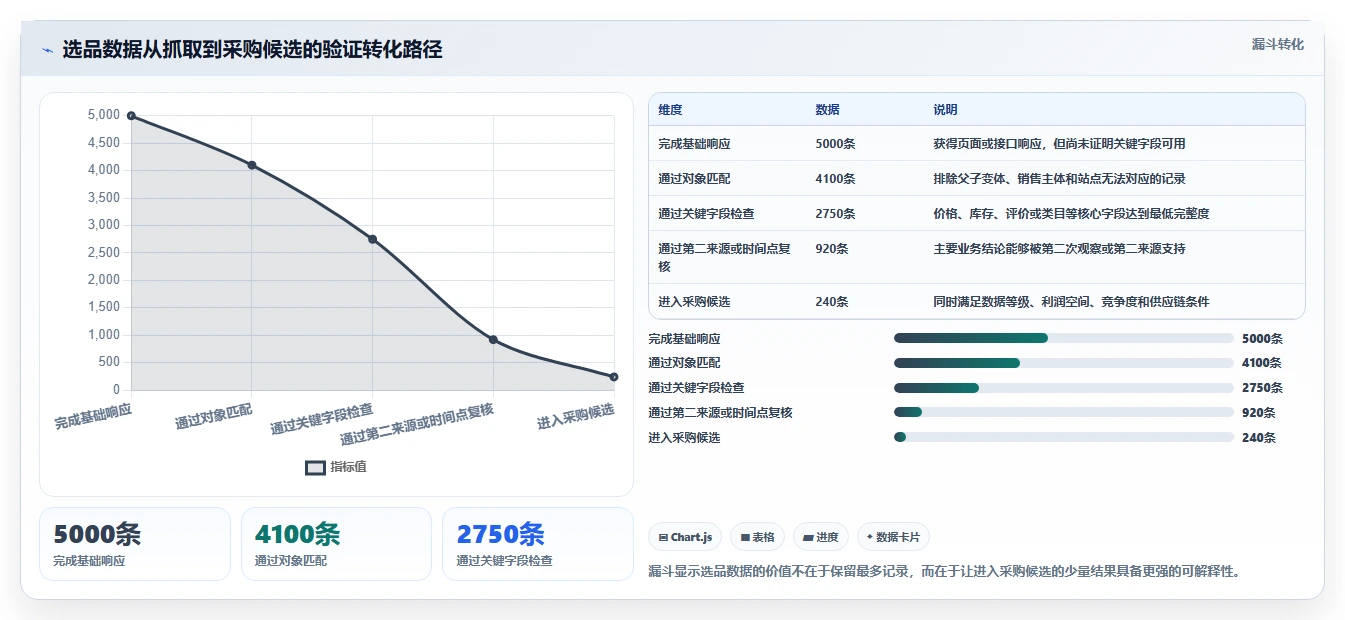Select the 通过第二来源或时间点复核 table row name cell
The height and width of the screenshot is (620, 1345).
point(724,257)
